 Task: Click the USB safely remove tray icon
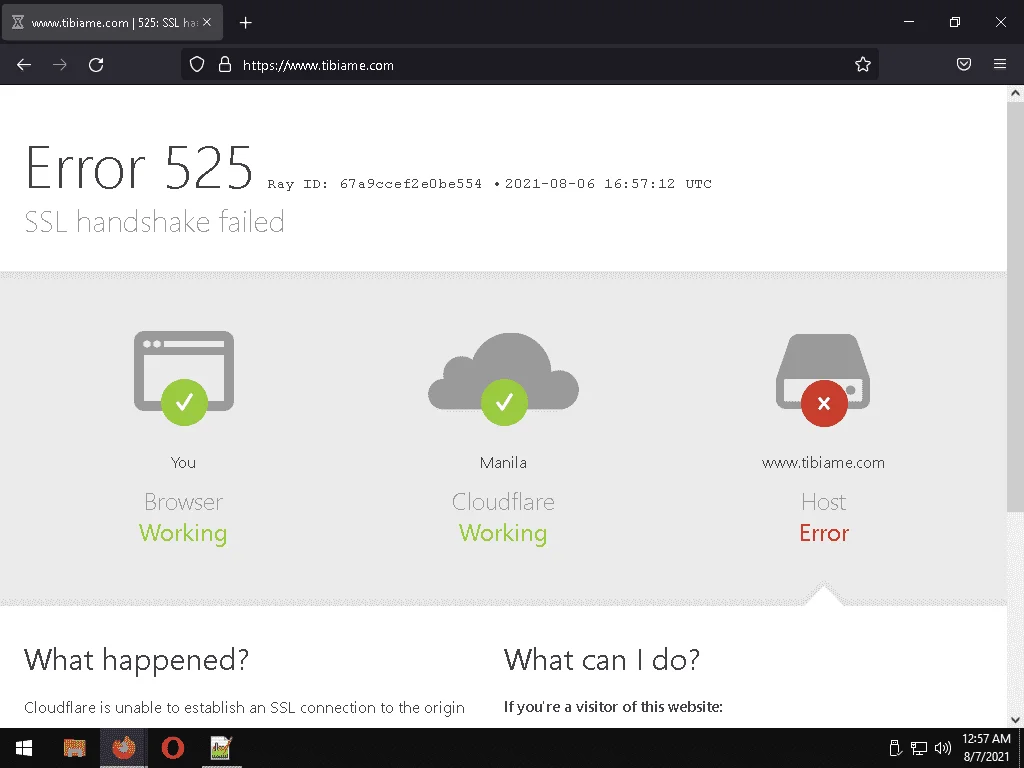point(895,748)
